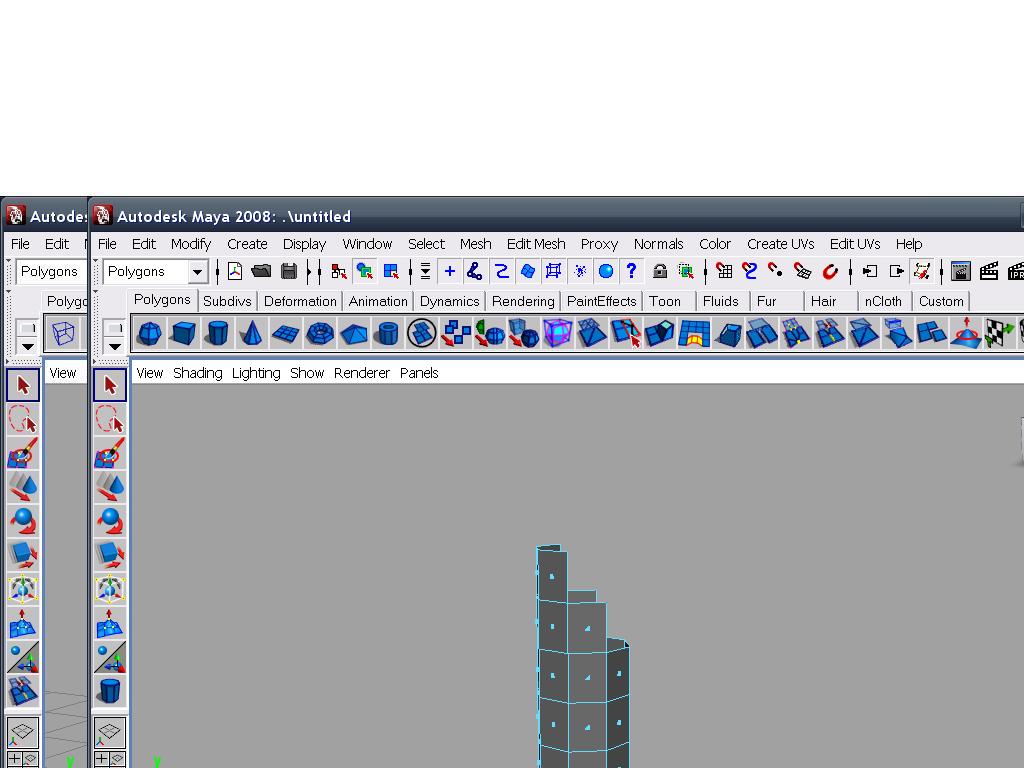Select the Scale tool in front window

[x=110, y=554]
